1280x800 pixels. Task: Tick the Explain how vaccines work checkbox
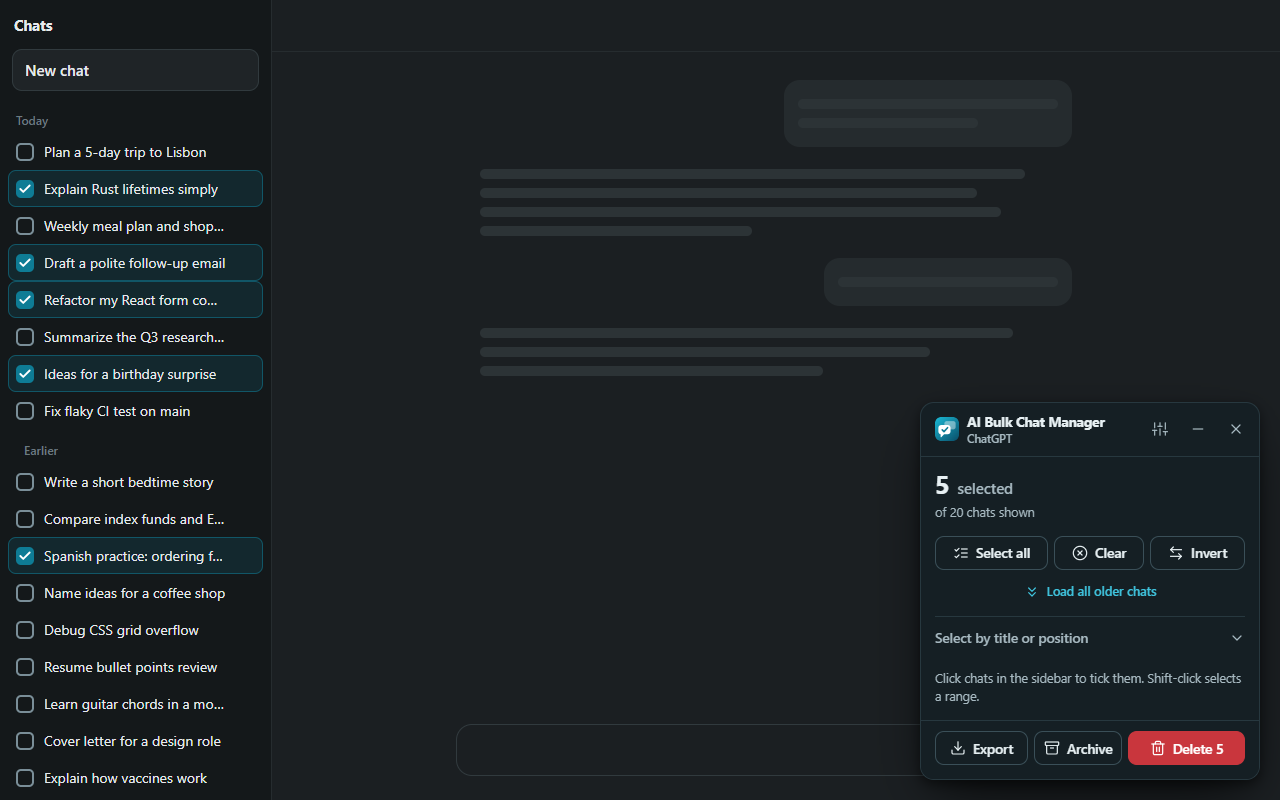click(x=25, y=778)
